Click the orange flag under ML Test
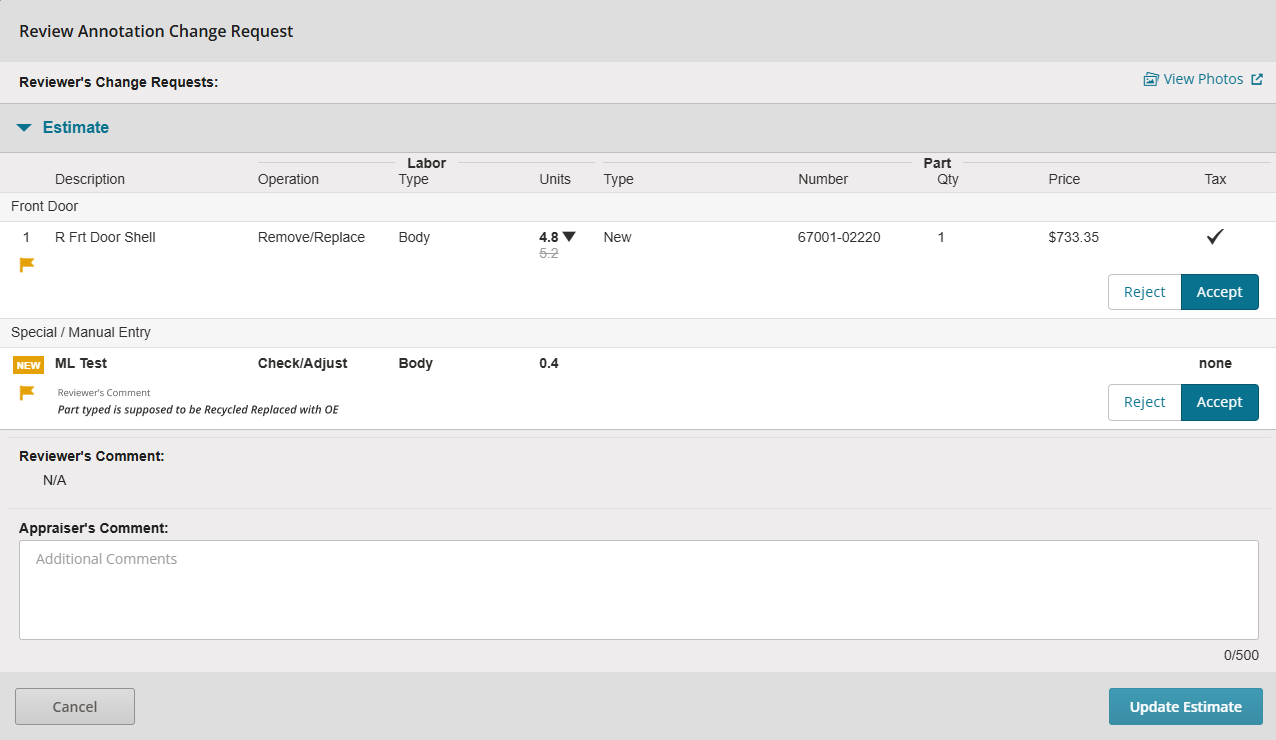 tap(26, 392)
